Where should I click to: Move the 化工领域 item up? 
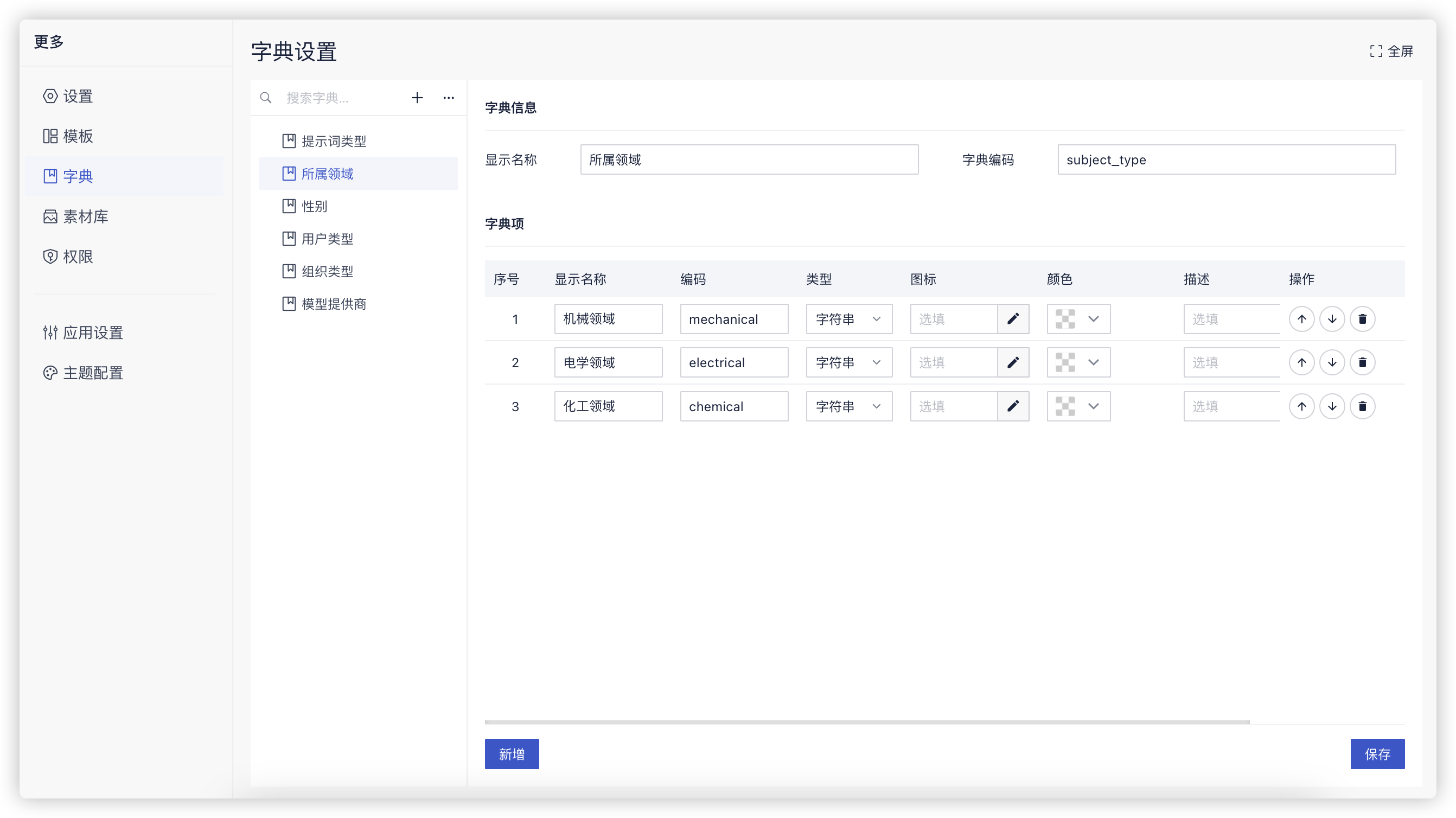click(x=1302, y=406)
